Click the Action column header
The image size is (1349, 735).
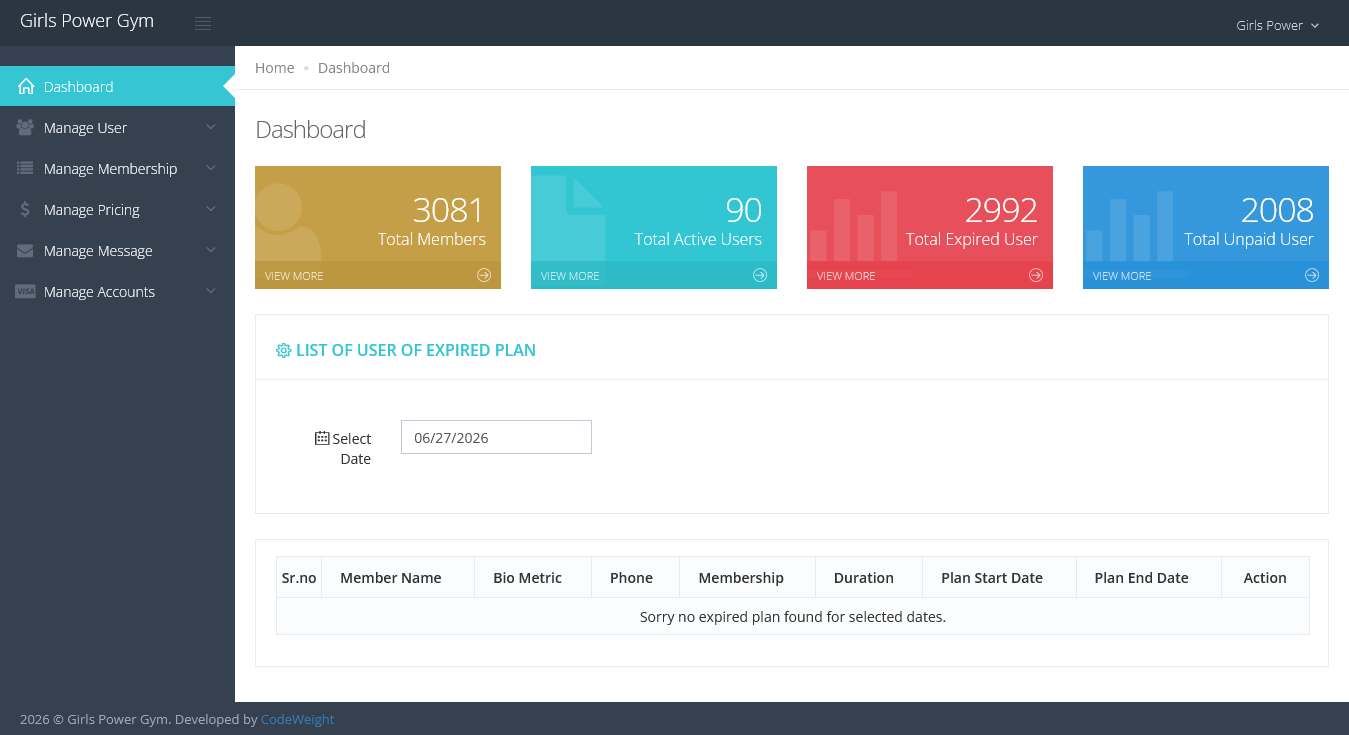pos(1265,577)
